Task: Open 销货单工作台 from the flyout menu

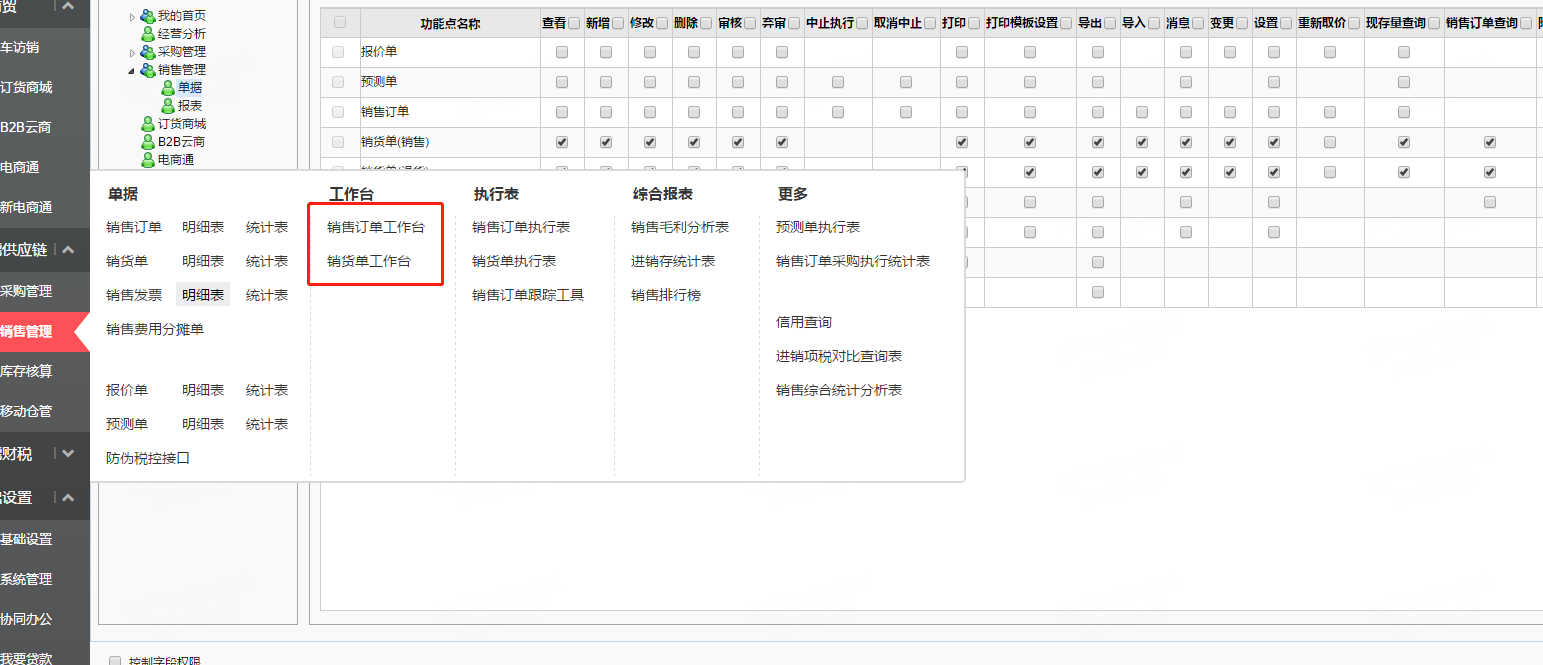Action: tap(369, 261)
